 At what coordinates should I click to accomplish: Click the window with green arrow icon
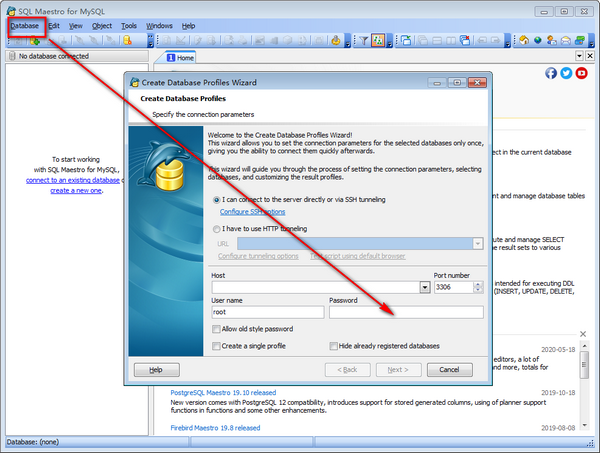[x=406, y=40]
